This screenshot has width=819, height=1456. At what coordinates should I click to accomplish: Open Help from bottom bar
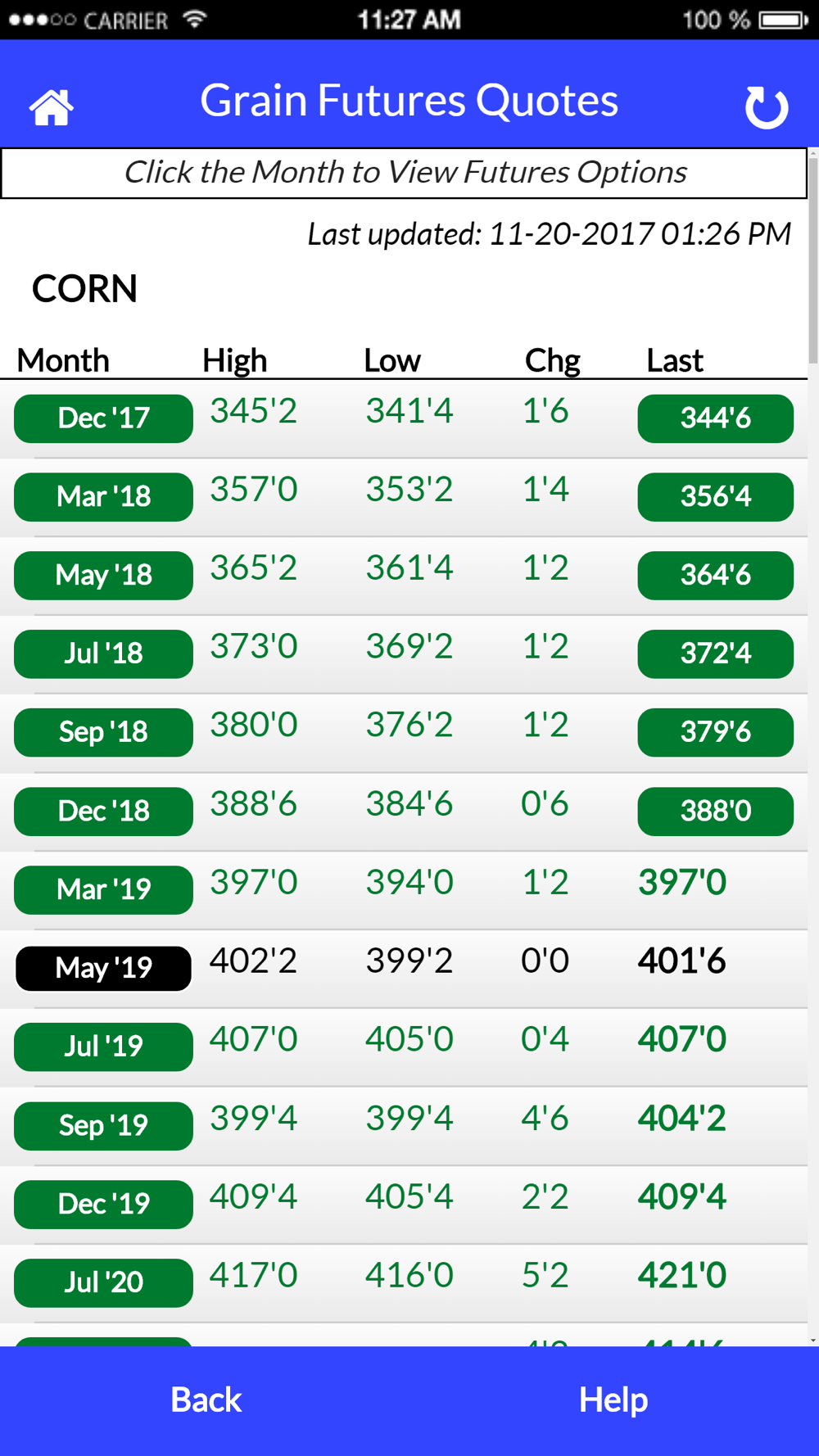(x=613, y=1400)
